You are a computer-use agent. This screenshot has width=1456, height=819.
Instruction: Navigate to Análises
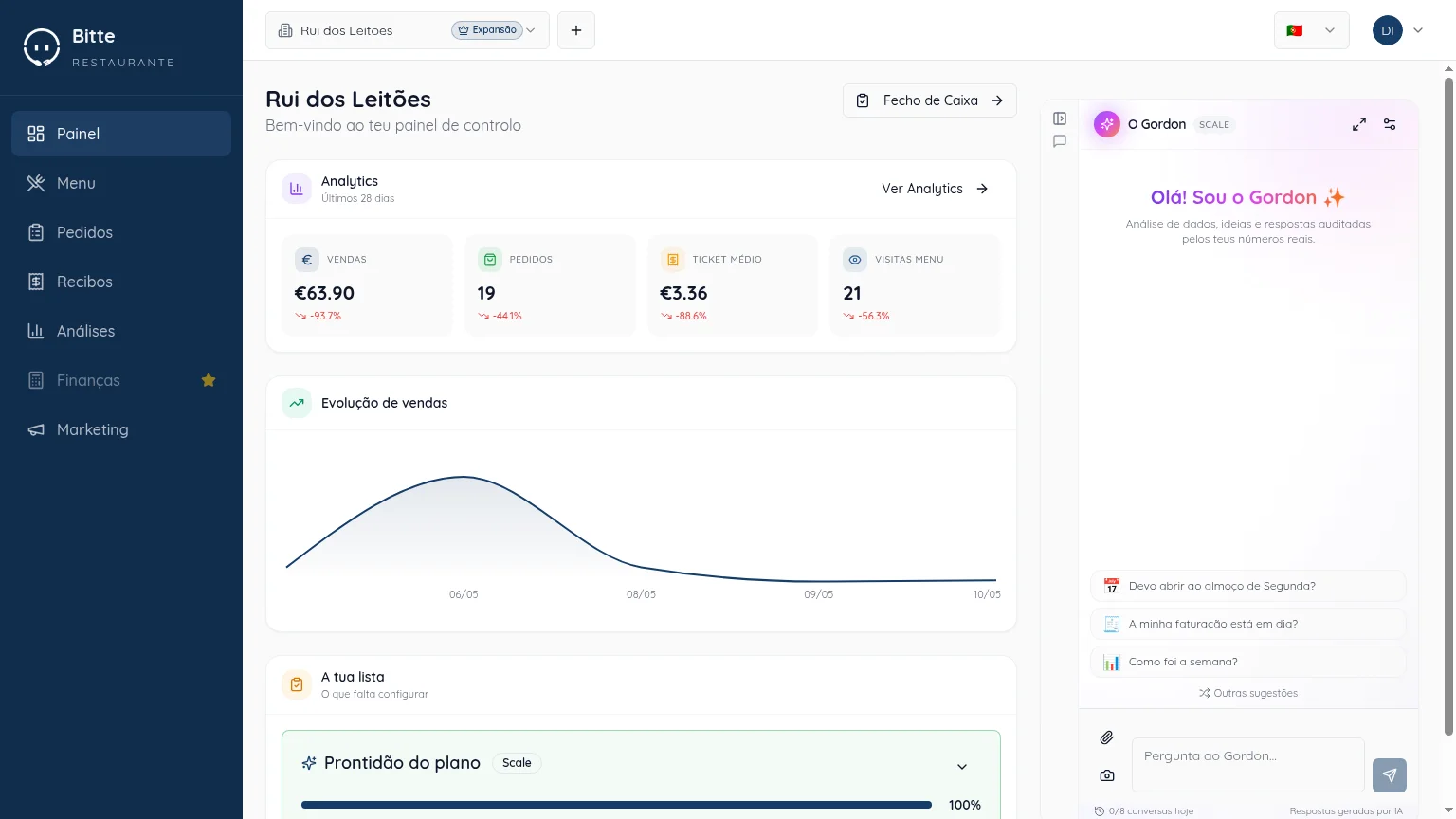point(121,331)
